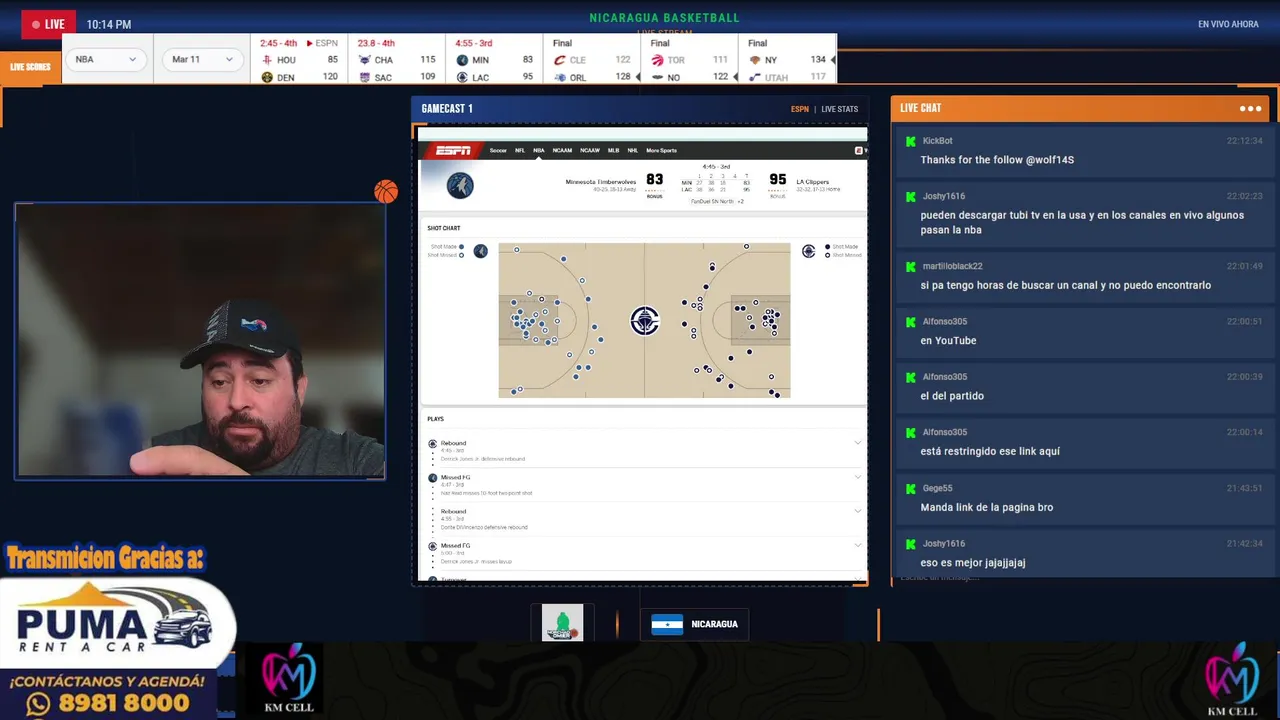The height and width of the screenshot is (720, 1280).
Task: Click the Clippers logo in scoreboard strip
Action: pos(462,77)
